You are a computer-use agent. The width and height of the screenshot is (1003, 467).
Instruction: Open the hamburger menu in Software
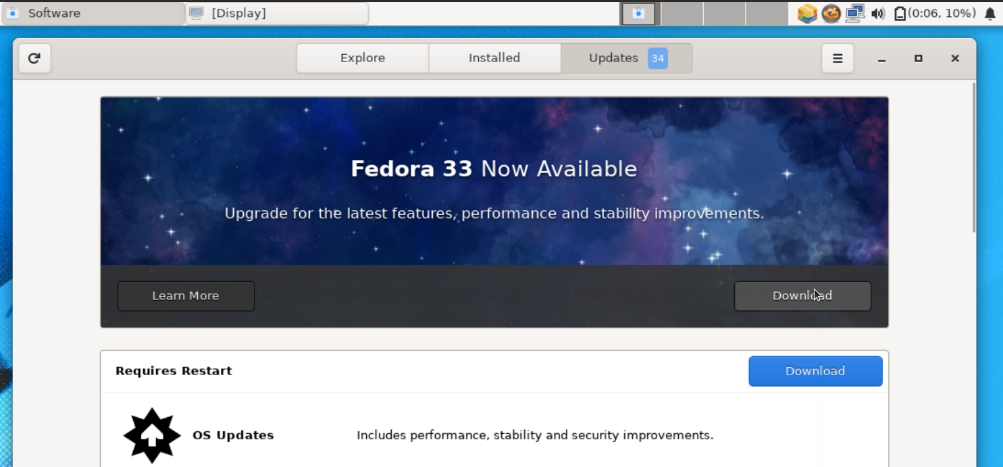(837, 58)
